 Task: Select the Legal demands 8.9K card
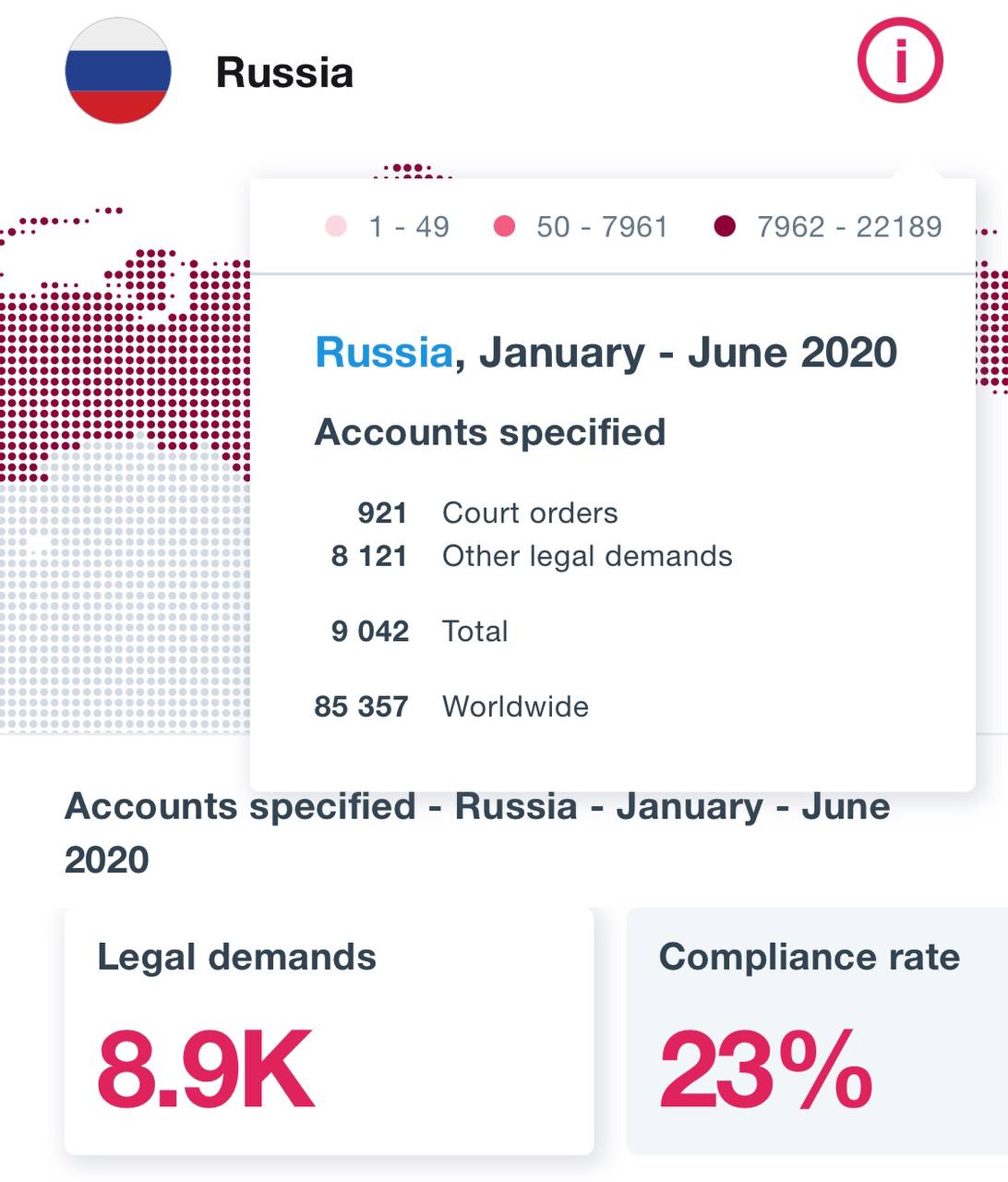329,1030
